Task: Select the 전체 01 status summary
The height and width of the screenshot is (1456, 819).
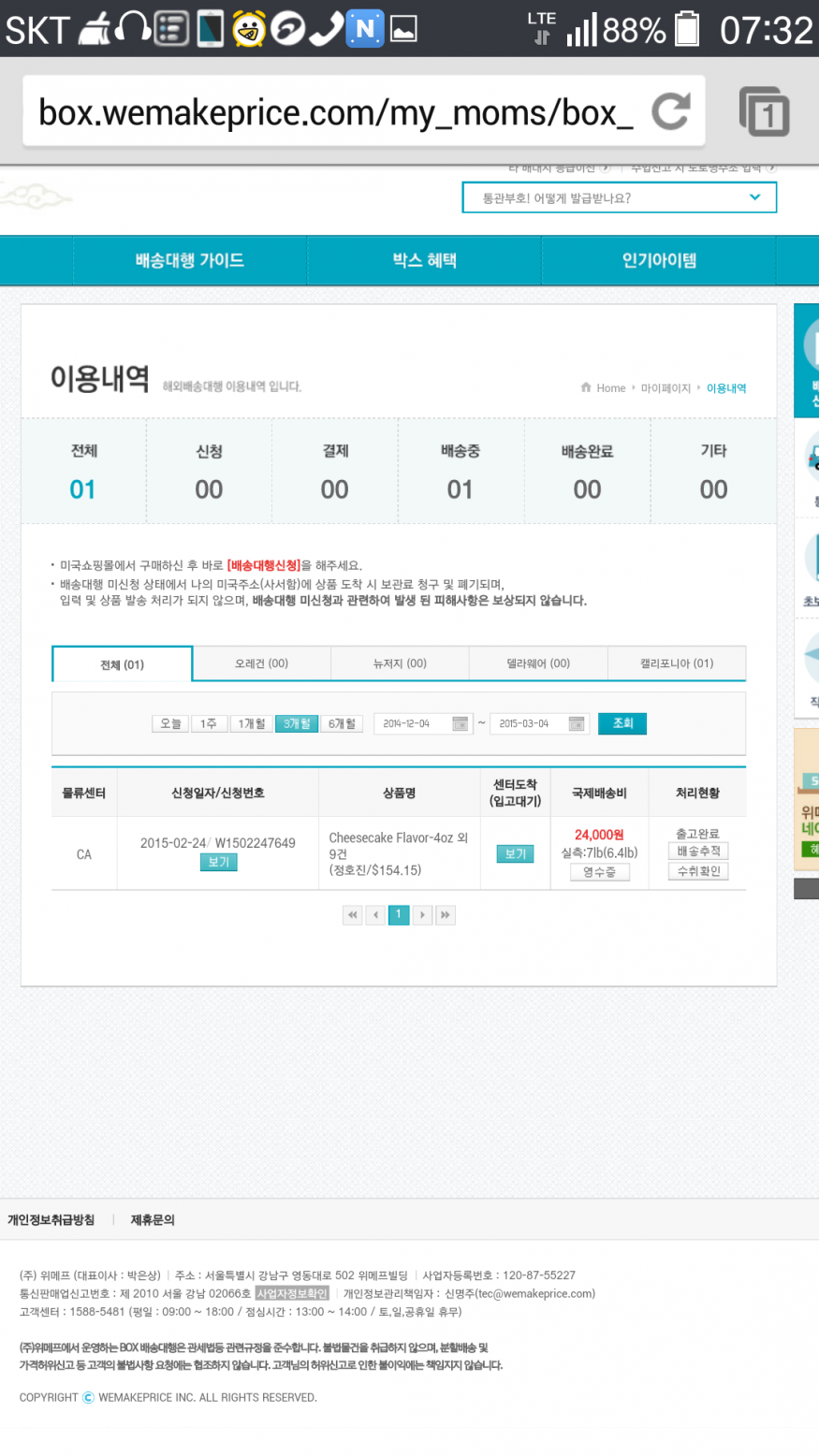Action: pyautogui.click(x=83, y=471)
